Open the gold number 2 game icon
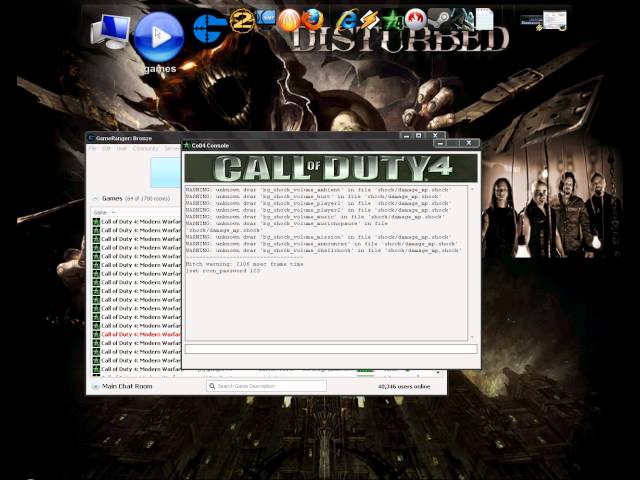The height and width of the screenshot is (480, 640). [x=241, y=20]
